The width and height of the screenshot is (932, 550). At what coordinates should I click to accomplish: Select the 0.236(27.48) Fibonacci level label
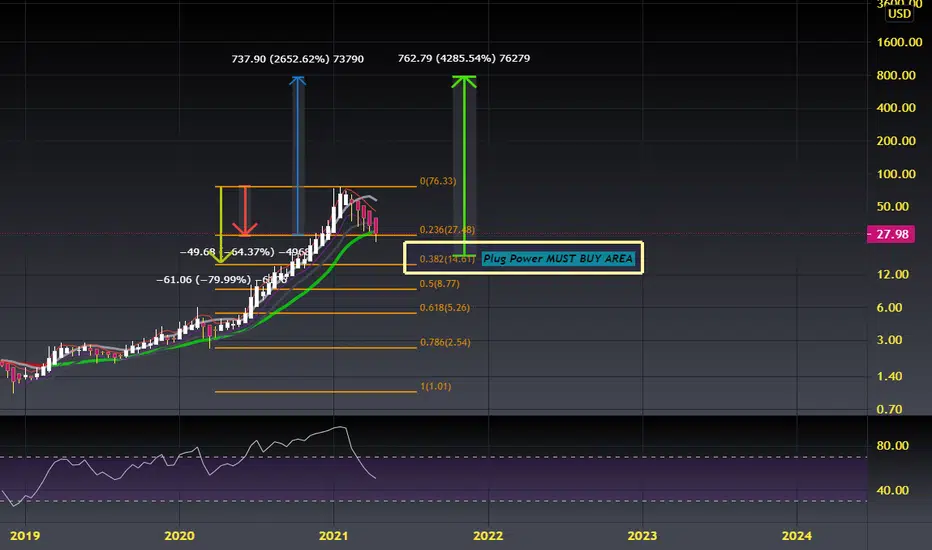448,230
